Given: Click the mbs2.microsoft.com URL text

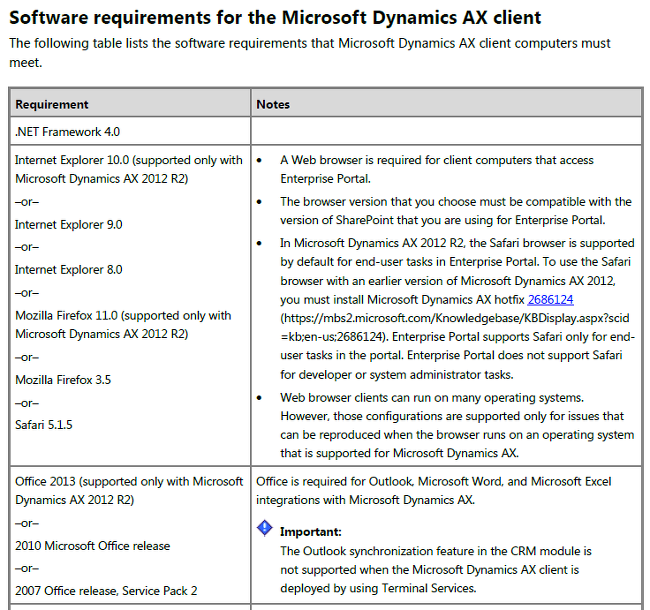Looking at the screenshot, I should pyautogui.click(x=455, y=327).
